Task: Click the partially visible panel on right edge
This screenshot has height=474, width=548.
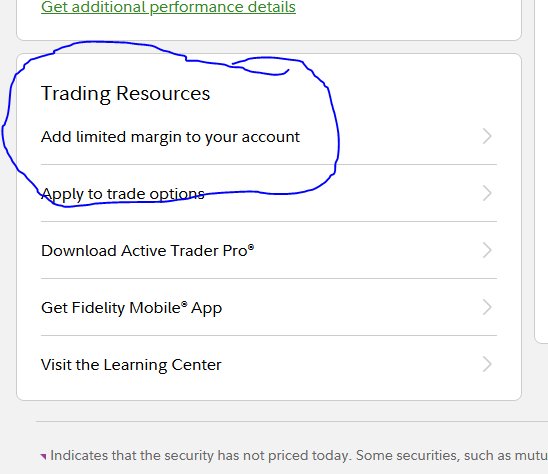Action: (x=541, y=171)
